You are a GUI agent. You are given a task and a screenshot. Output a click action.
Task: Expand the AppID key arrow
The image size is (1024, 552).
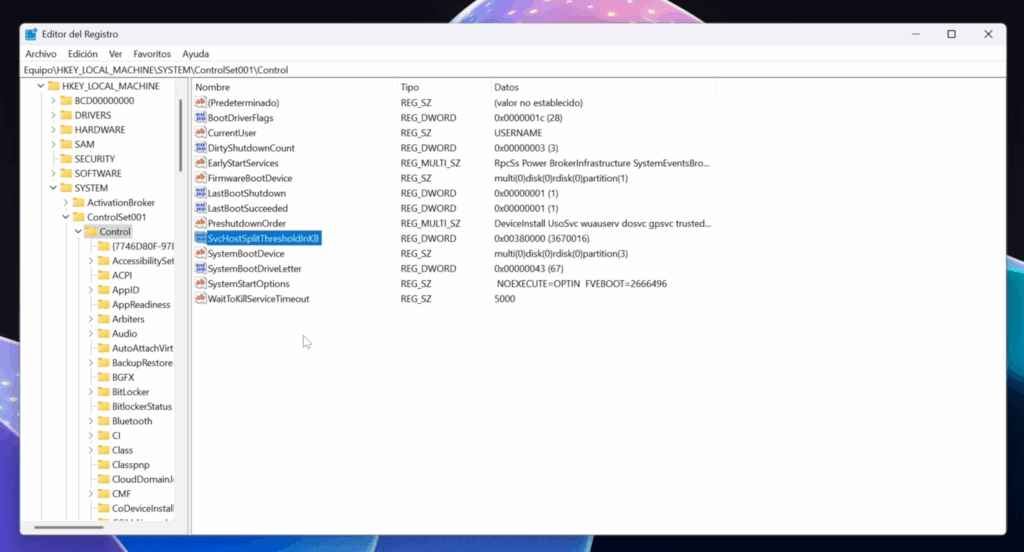coord(90,290)
